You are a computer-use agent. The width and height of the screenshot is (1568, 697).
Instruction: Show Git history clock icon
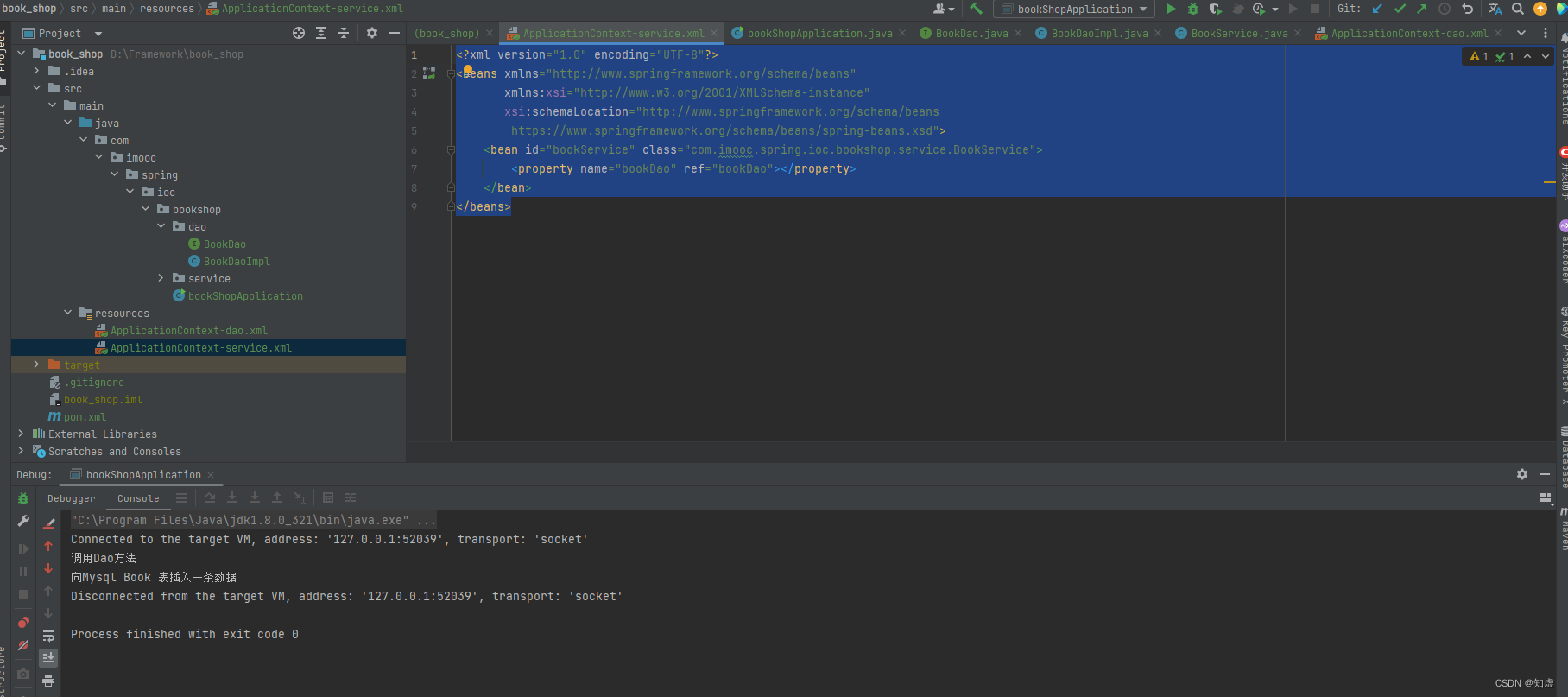click(1445, 9)
